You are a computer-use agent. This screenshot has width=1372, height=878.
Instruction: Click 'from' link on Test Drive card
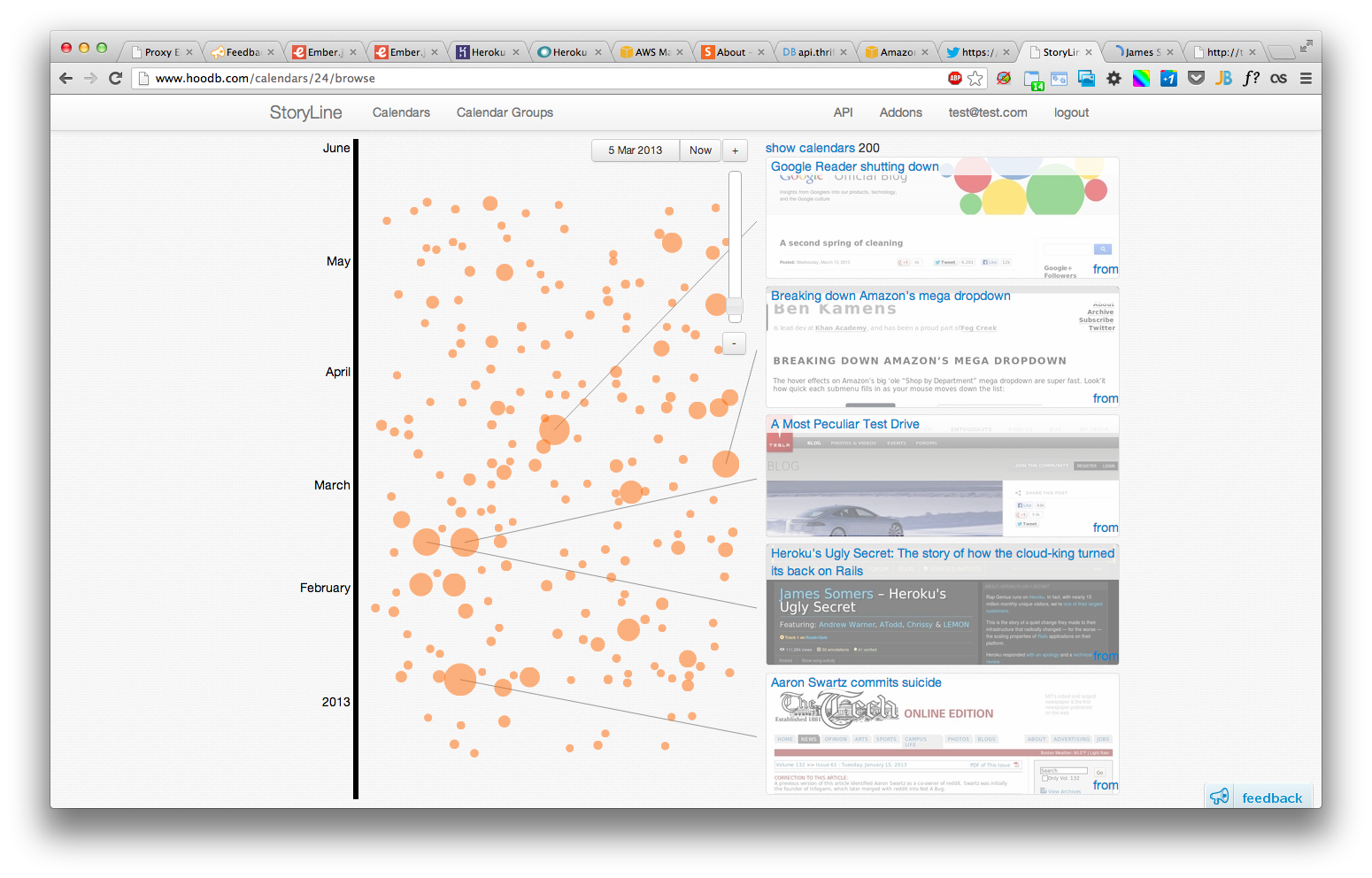coord(1106,528)
